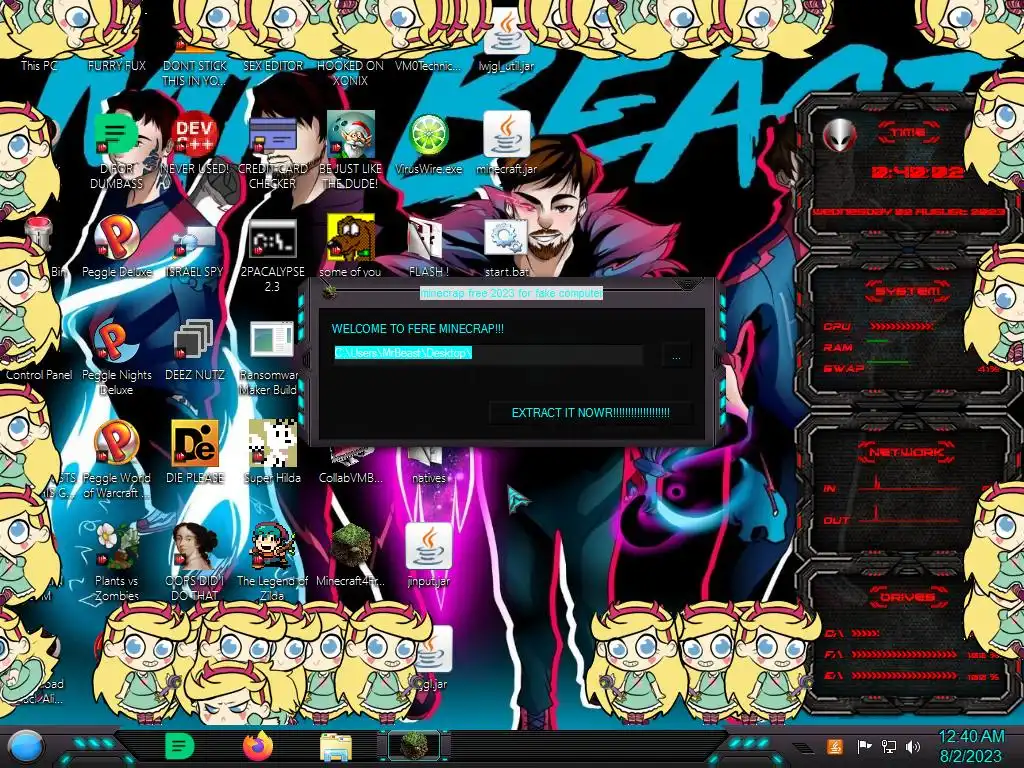Open the Start orb button
This screenshot has width=1024, height=768.
click(26, 747)
